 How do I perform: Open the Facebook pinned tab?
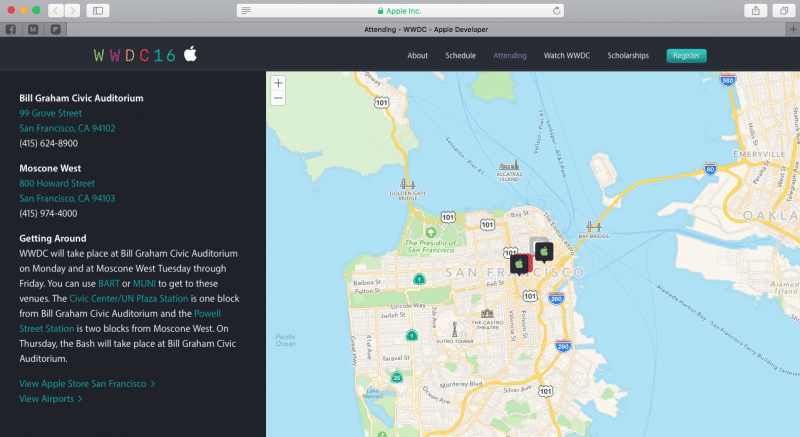11,30
